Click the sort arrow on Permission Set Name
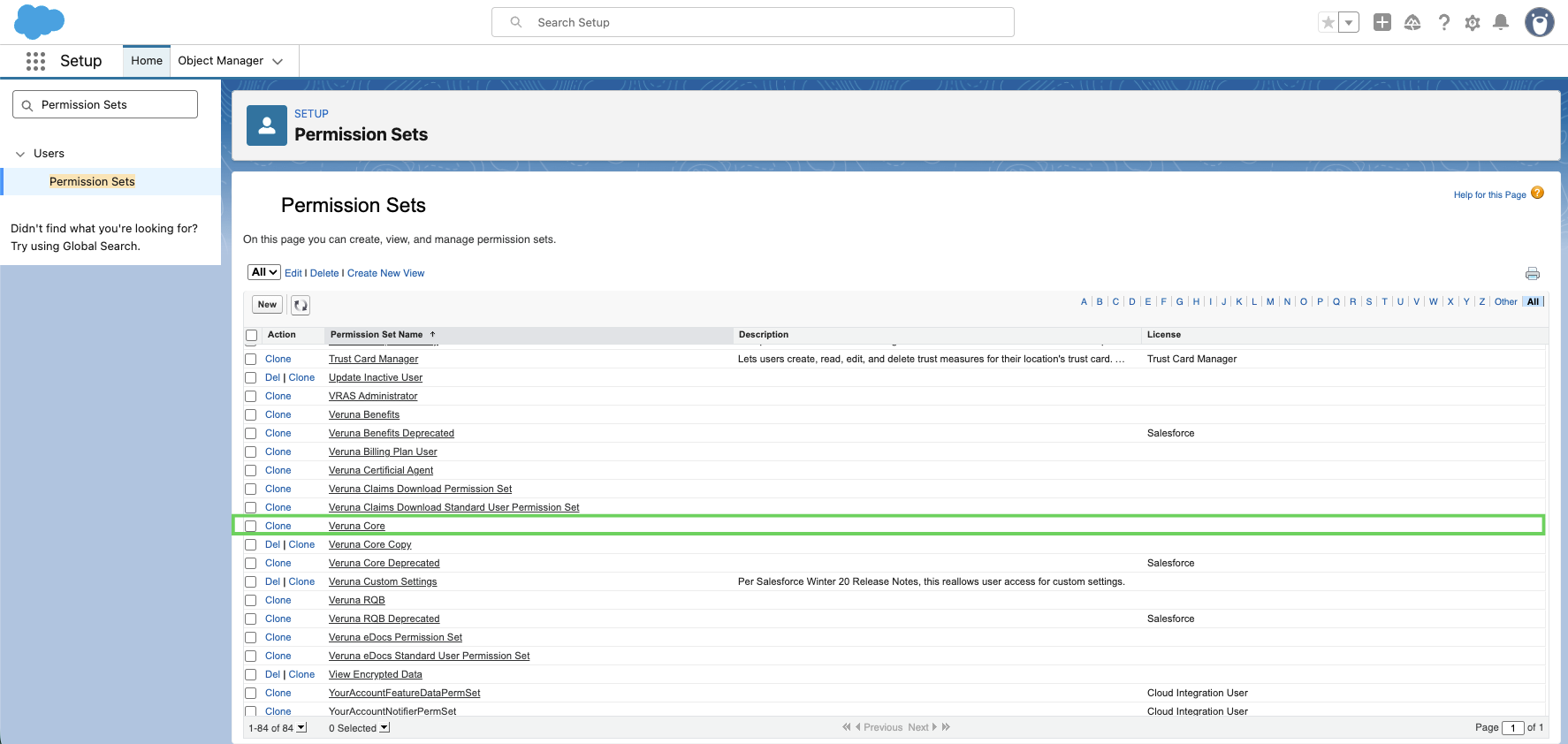1568x744 pixels. click(433, 335)
